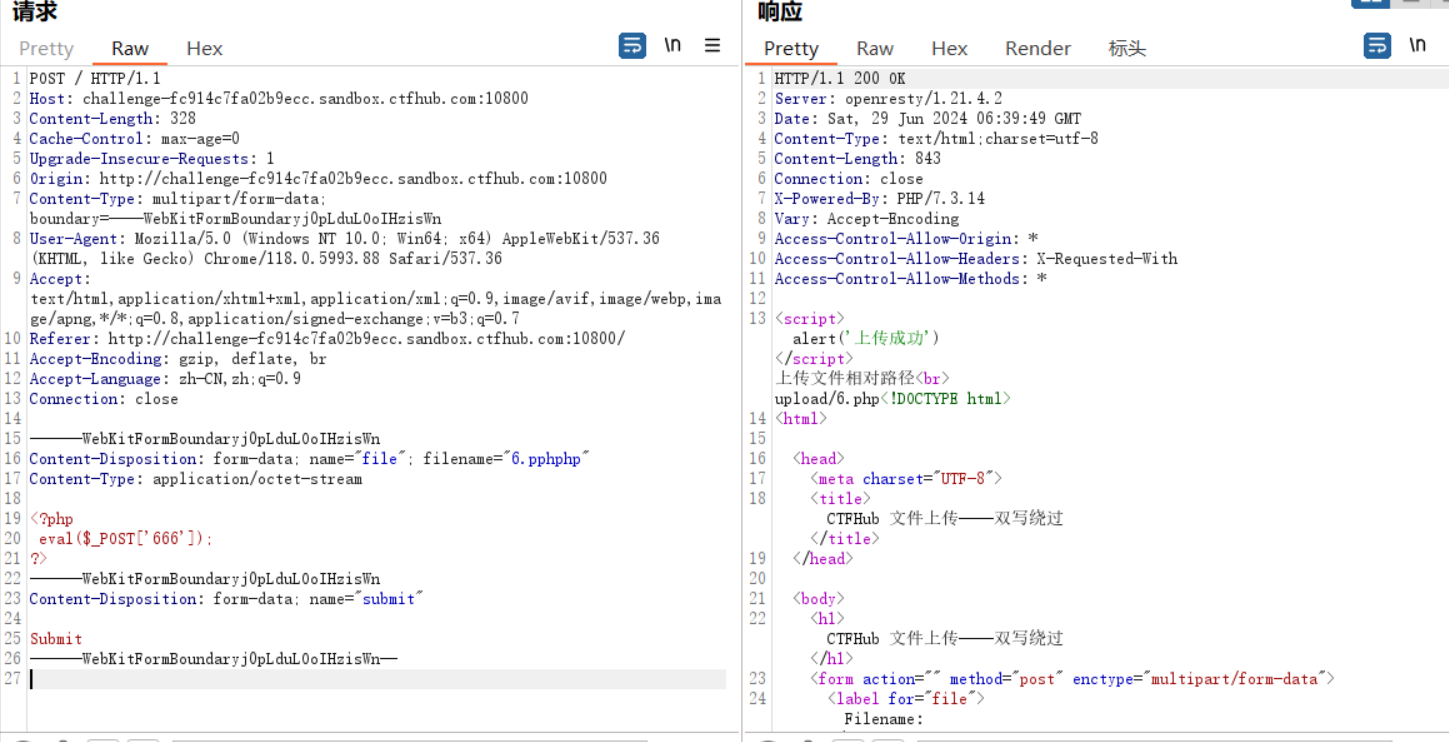
Task: Click 'HTTP/1.1 200 OK' status line
Action: point(840,78)
